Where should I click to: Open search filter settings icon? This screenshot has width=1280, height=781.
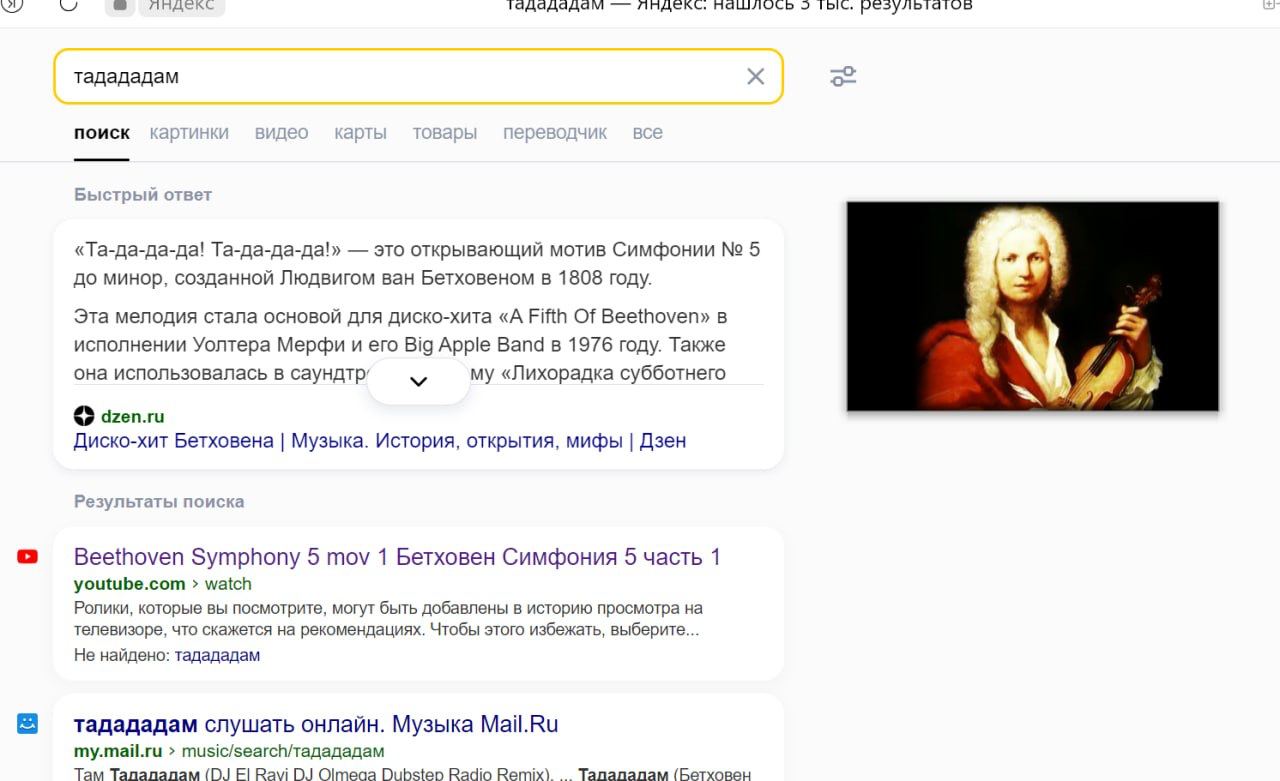(843, 77)
